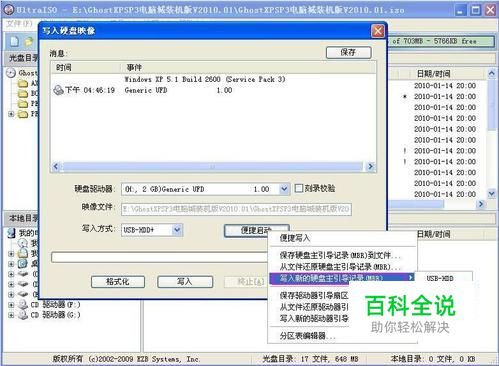Click the Windows XP 5.1 Build 2600 line
Screen dimensions: 499x366
[205, 79]
